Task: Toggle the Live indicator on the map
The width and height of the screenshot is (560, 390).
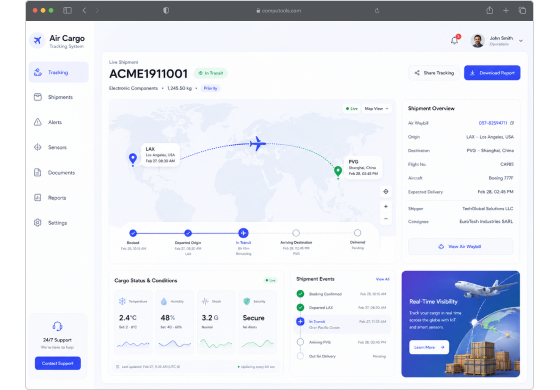Action: click(x=352, y=109)
